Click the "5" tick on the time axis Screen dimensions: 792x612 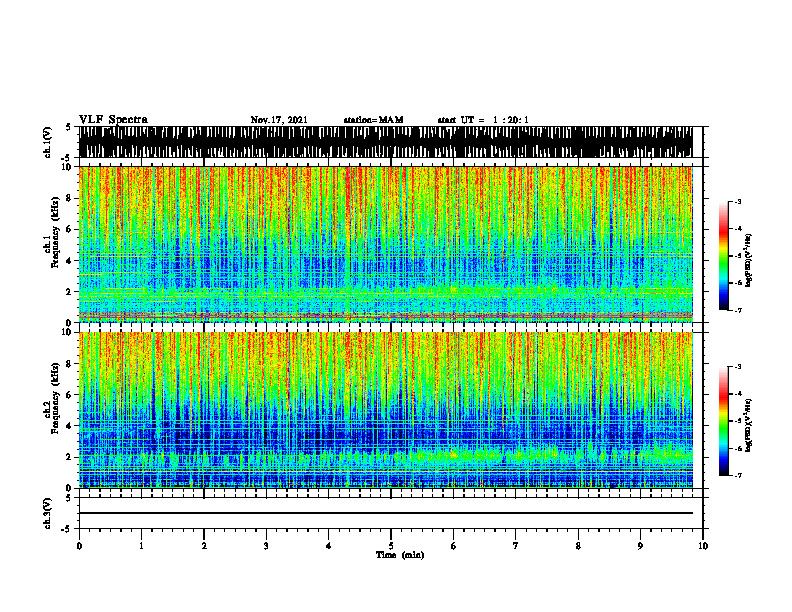(391, 546)
